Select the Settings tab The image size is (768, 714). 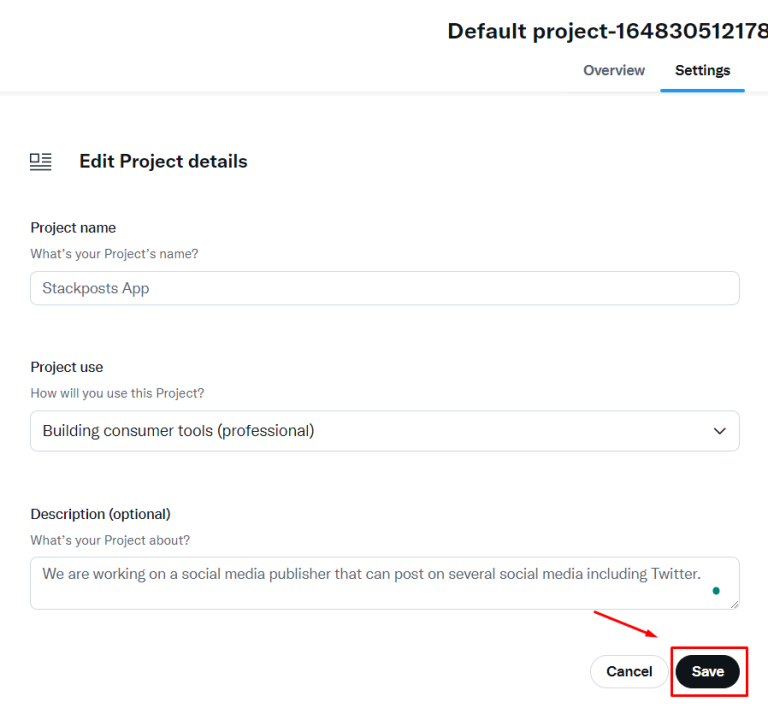pyautogui.click(x=702, y=71)
